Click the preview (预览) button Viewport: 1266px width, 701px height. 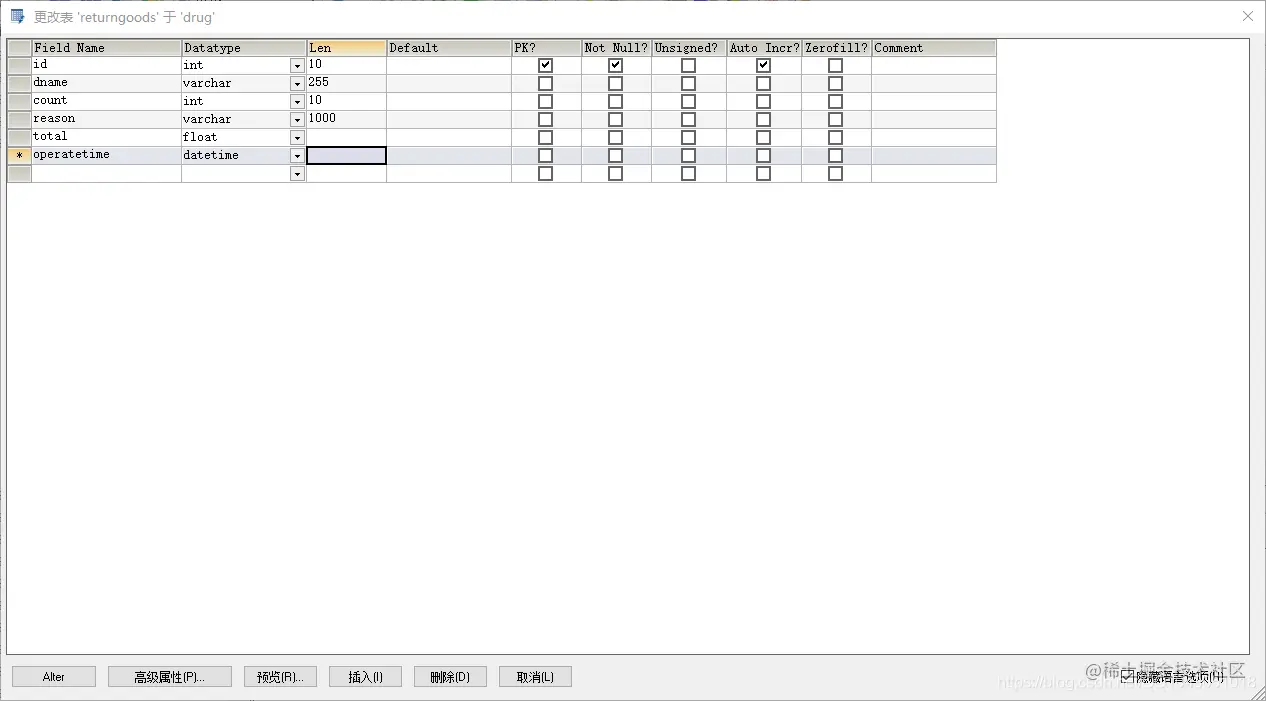pos(280,677)
